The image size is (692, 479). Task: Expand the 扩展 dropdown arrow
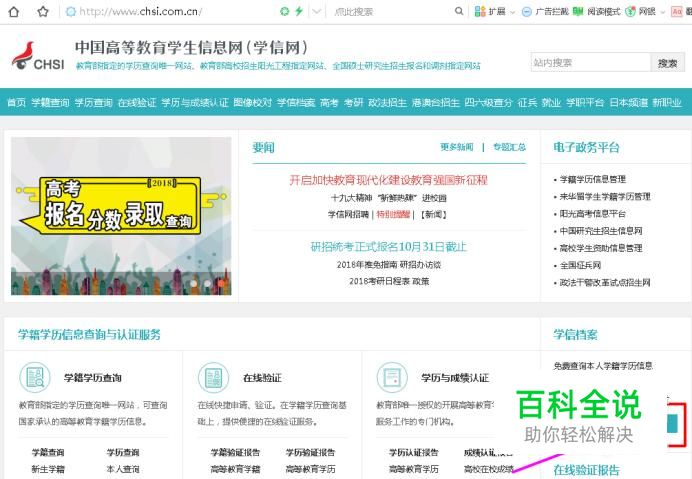512,12
